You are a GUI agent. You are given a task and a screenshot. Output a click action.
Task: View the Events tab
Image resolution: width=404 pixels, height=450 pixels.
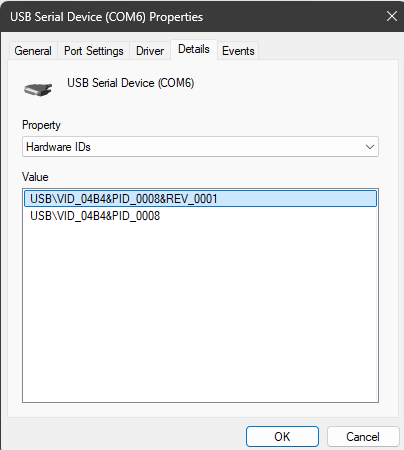238,51
